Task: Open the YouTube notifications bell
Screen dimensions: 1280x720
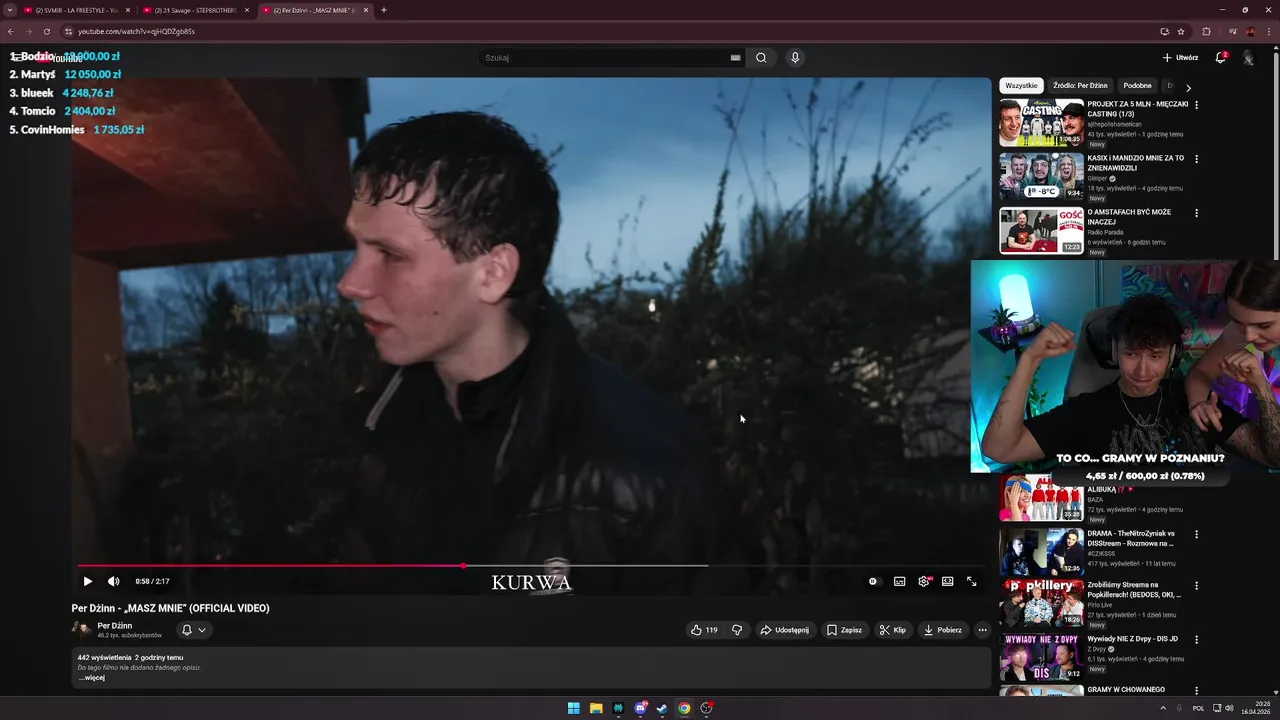Action: click(1220, 58)
